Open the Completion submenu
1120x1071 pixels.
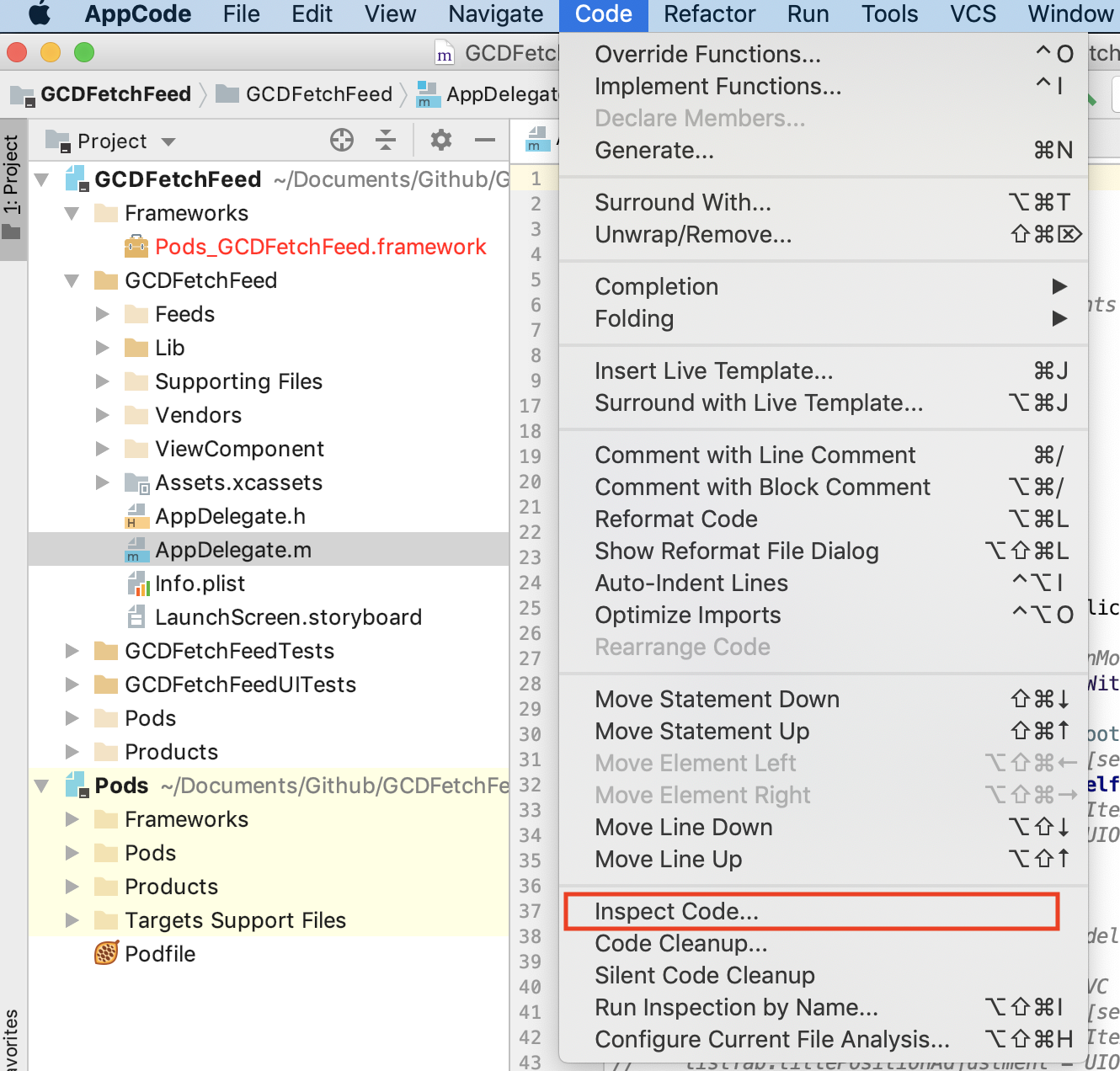[x=657, y=286]
